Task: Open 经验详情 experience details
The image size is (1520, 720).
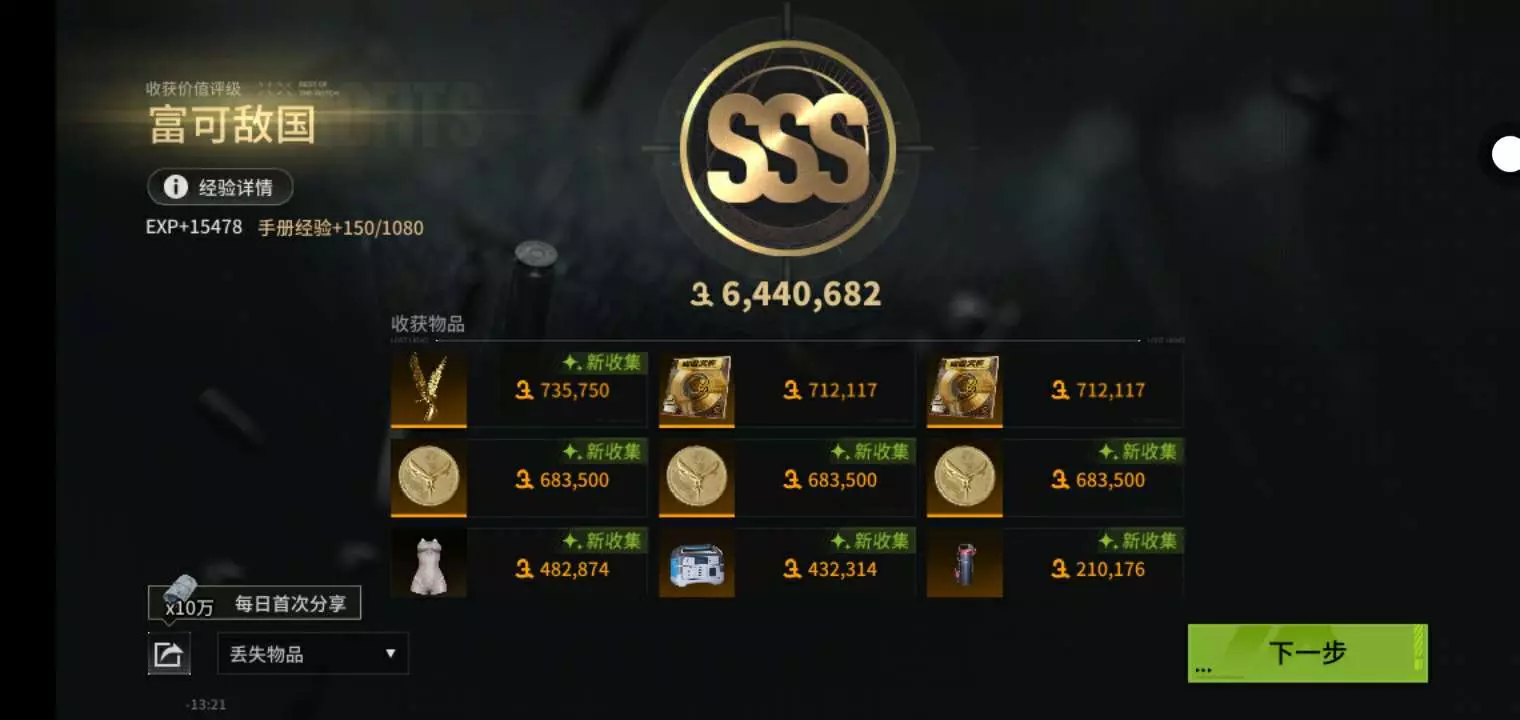Action: tap(220, 187)
